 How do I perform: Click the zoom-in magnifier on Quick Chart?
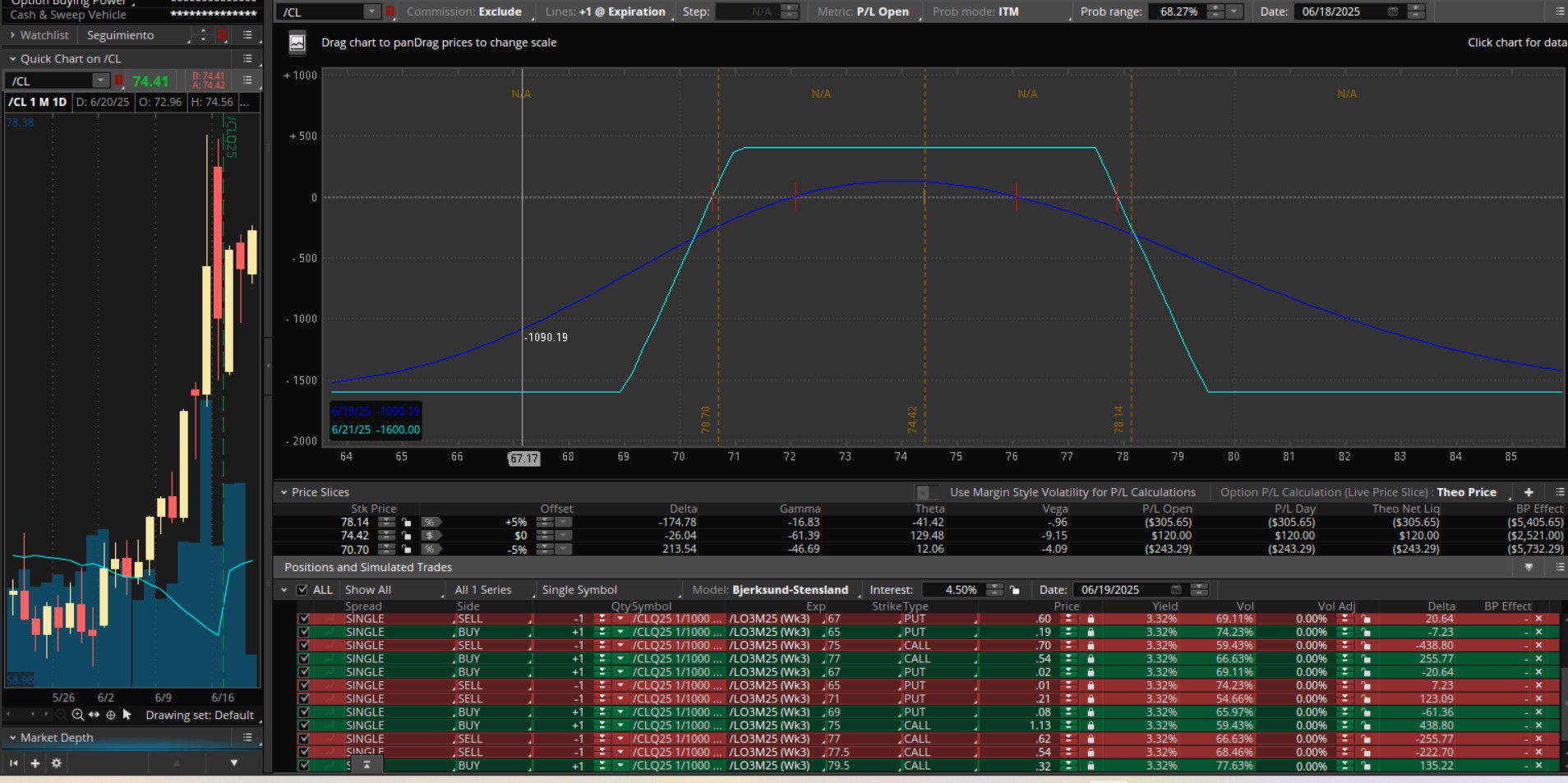[77, 715]
